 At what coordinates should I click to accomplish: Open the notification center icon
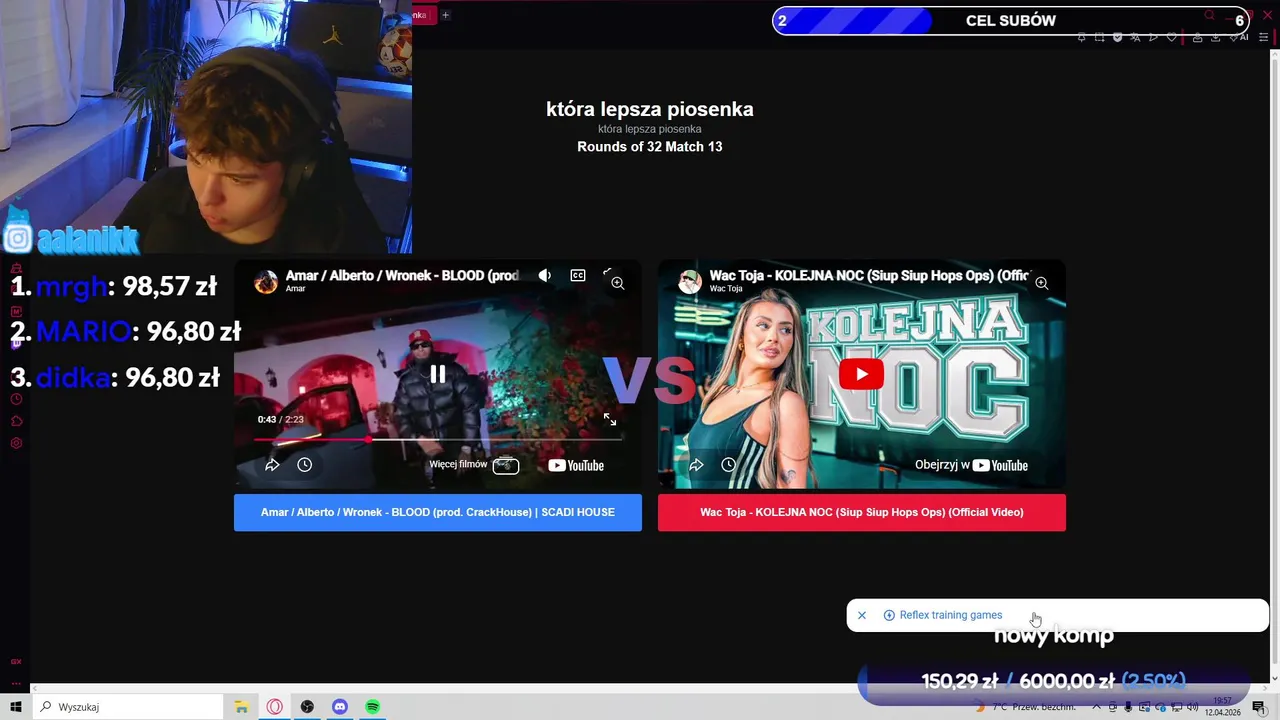click(x=1259, y=707)
